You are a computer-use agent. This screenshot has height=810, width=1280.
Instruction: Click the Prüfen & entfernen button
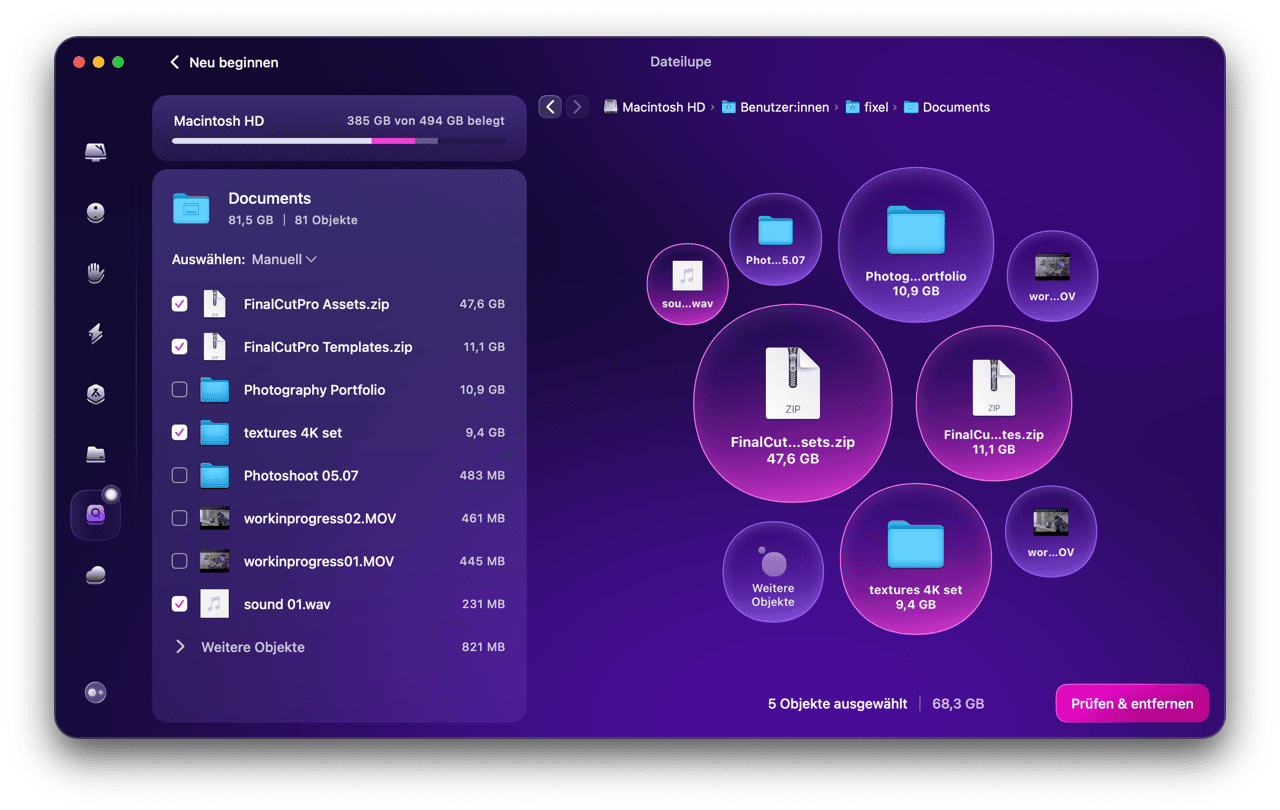(x=1131, y=703)
